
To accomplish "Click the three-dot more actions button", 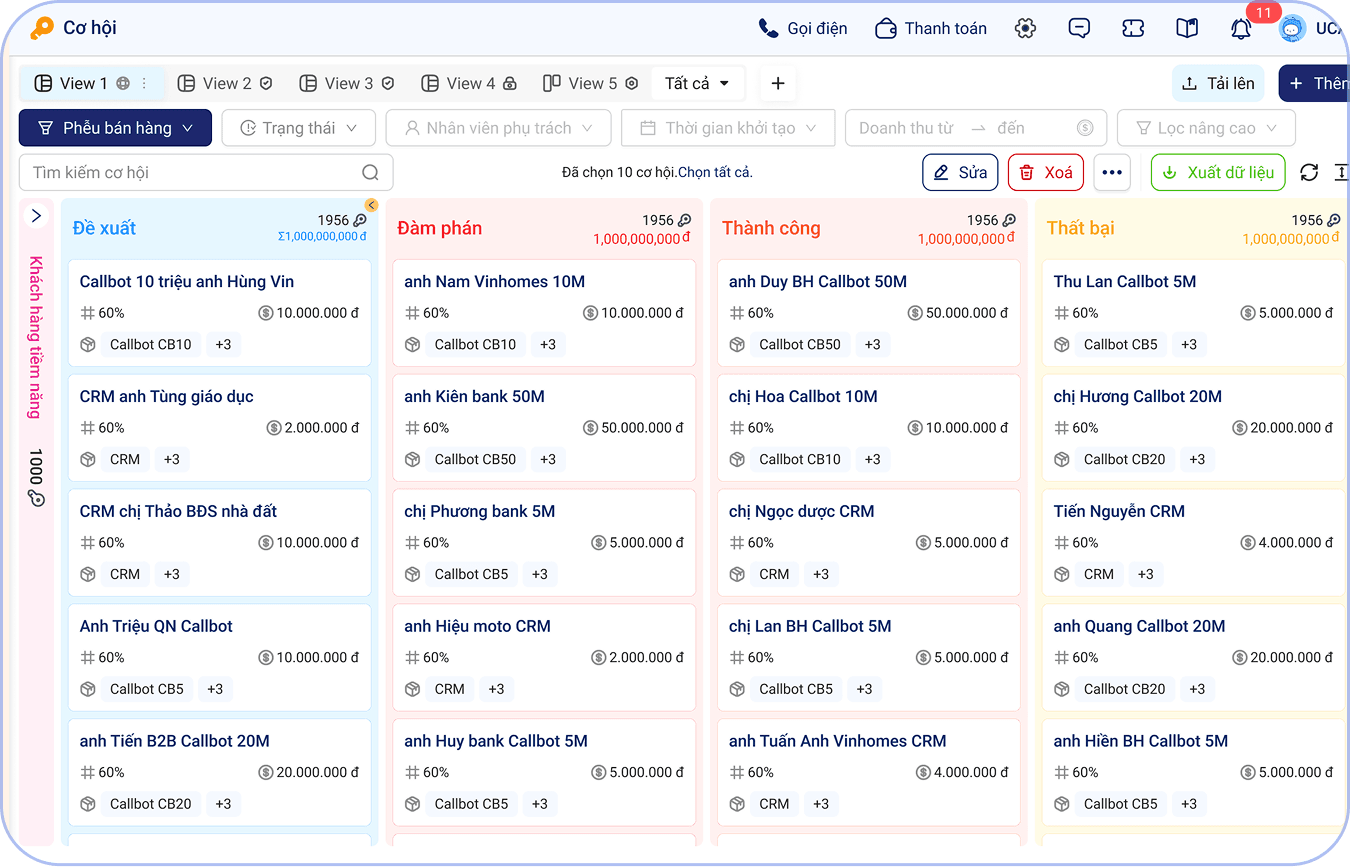I will pyautogui.click(x=1112, y=173).
